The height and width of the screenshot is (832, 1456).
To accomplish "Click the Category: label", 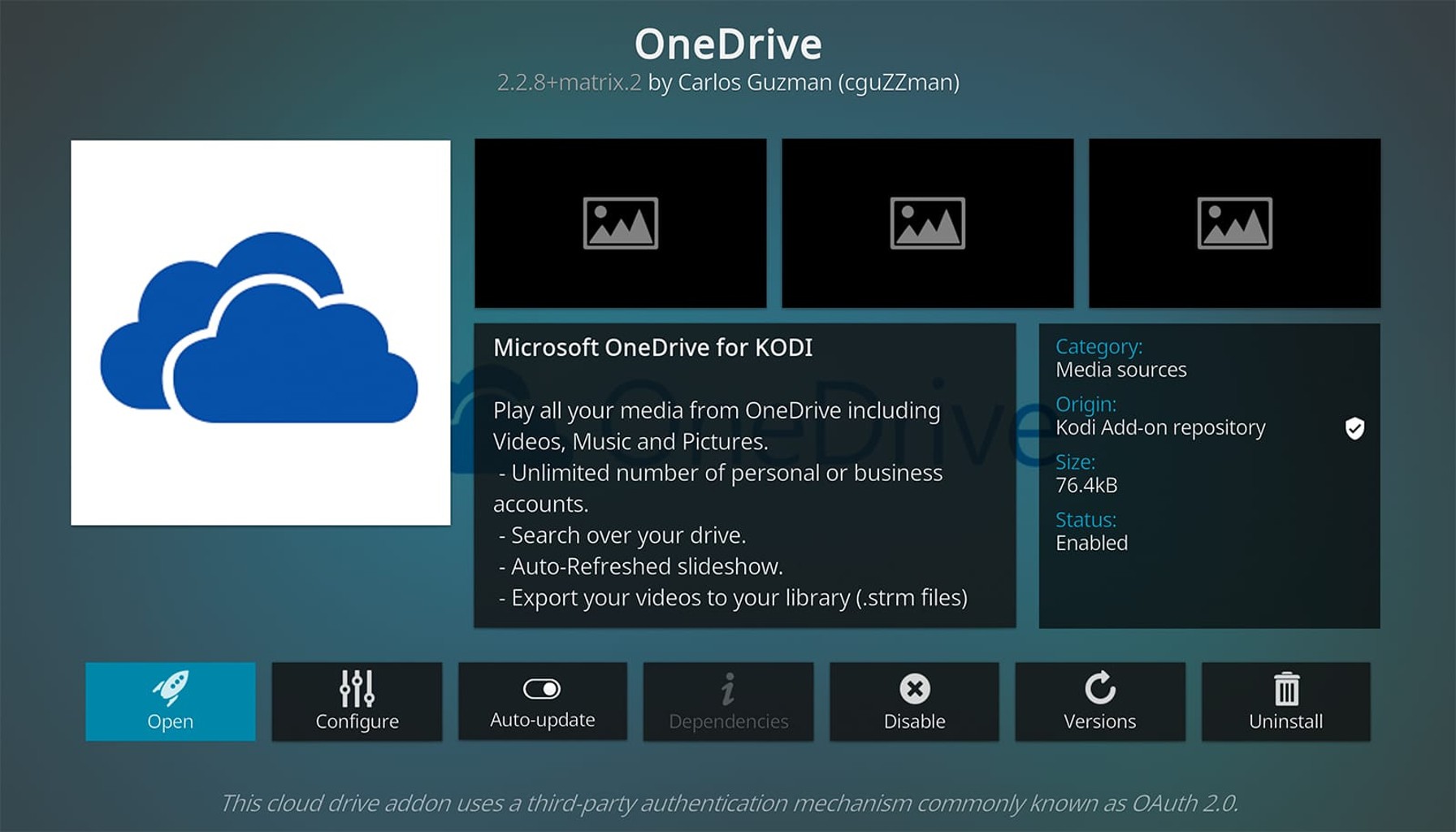I will [x=1098, y=347].
